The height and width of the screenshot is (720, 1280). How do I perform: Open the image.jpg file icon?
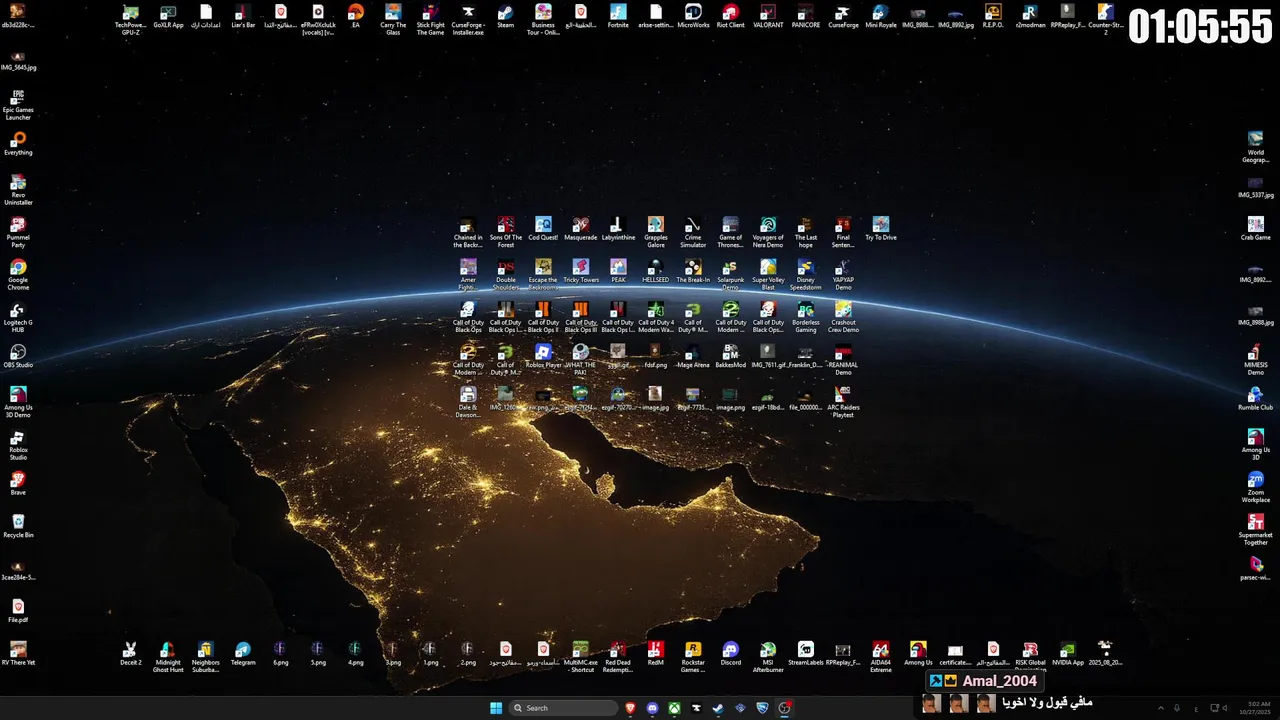tap(656, 399)
